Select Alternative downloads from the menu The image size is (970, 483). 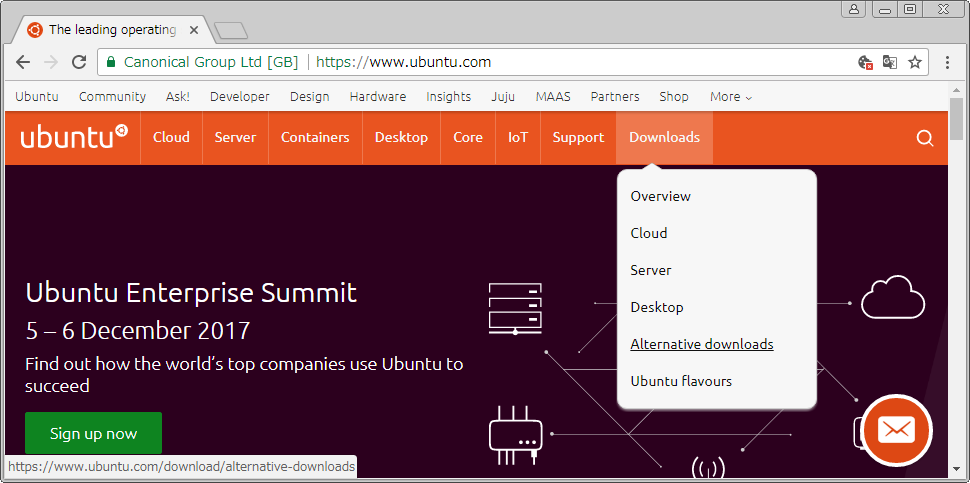701,344
